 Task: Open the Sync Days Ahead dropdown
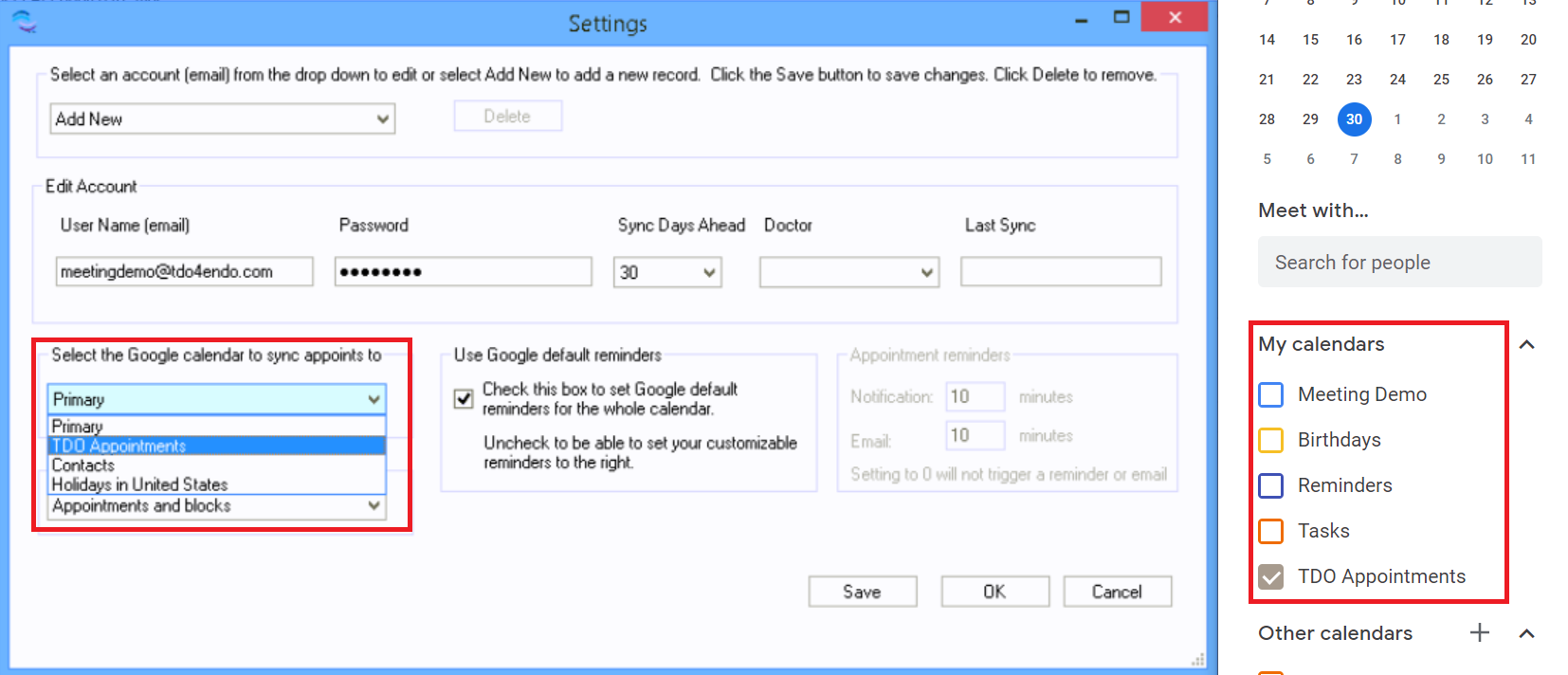(x=708, y=273)
